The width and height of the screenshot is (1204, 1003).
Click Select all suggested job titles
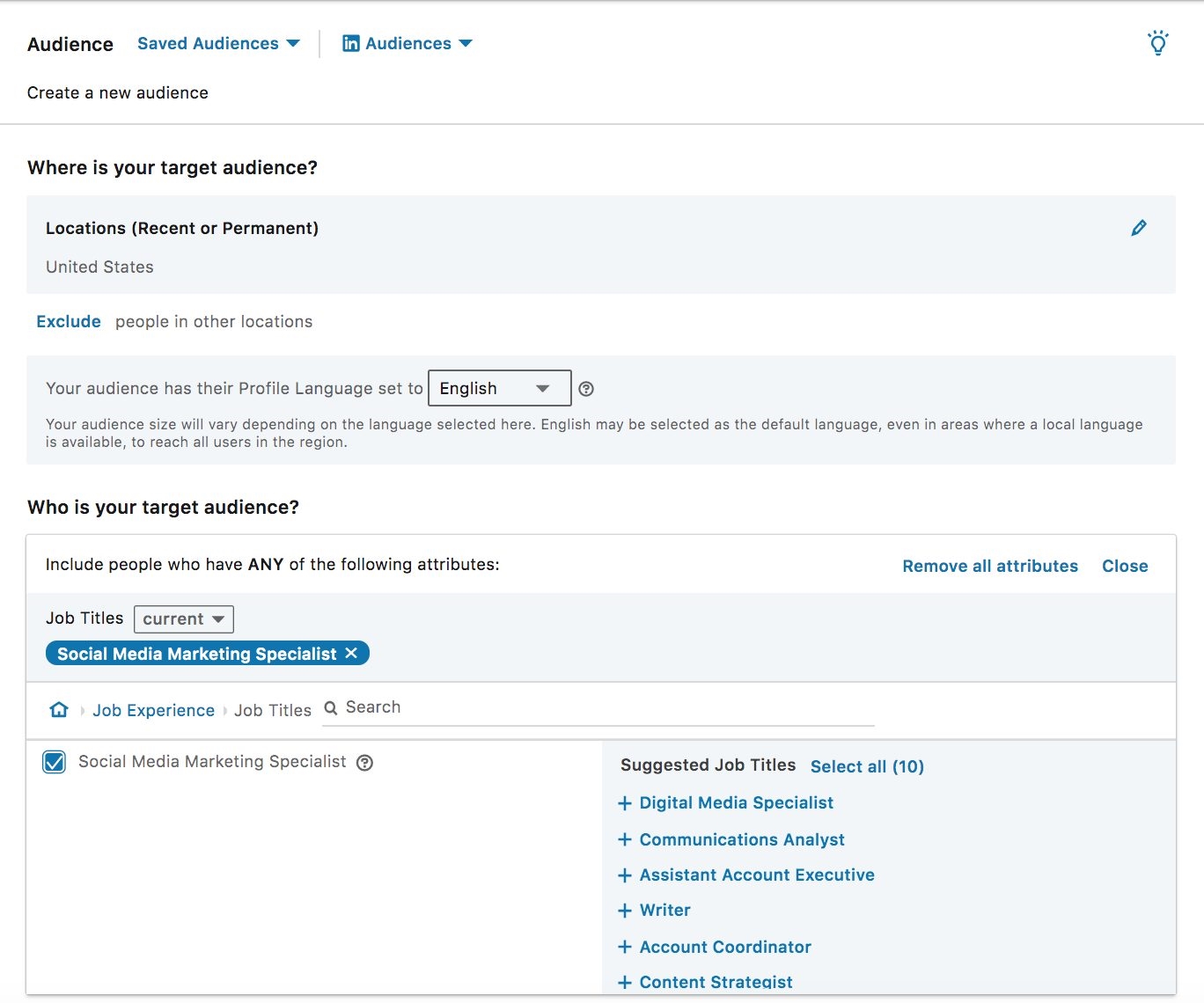pos(867,766)
